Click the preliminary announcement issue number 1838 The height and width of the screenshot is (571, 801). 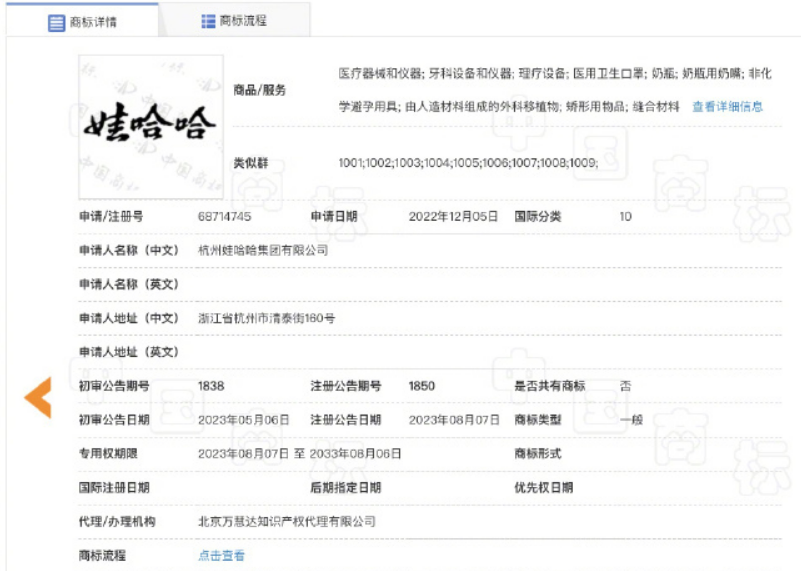211,386
